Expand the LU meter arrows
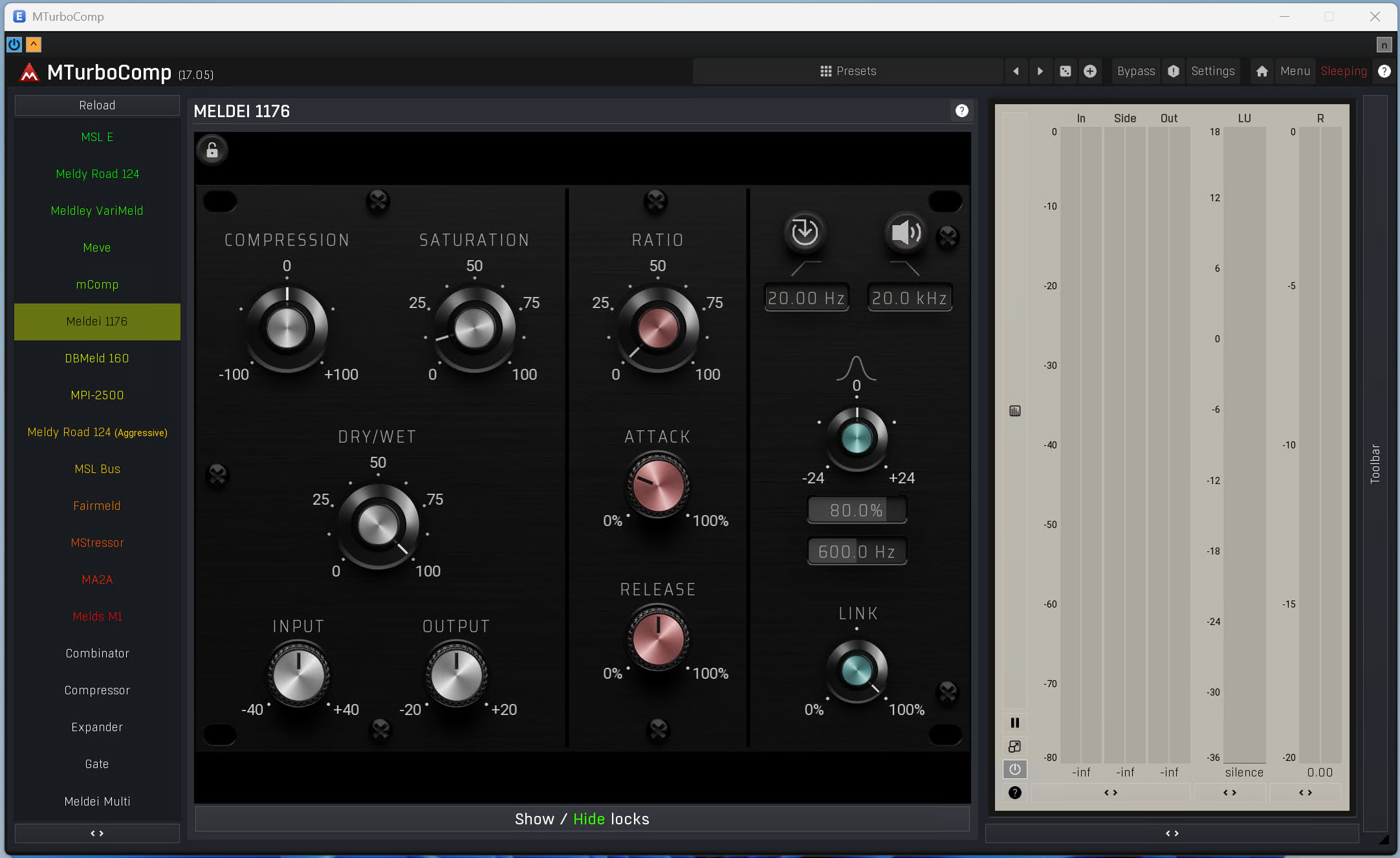1400x858 pixels. [1230, 793]
